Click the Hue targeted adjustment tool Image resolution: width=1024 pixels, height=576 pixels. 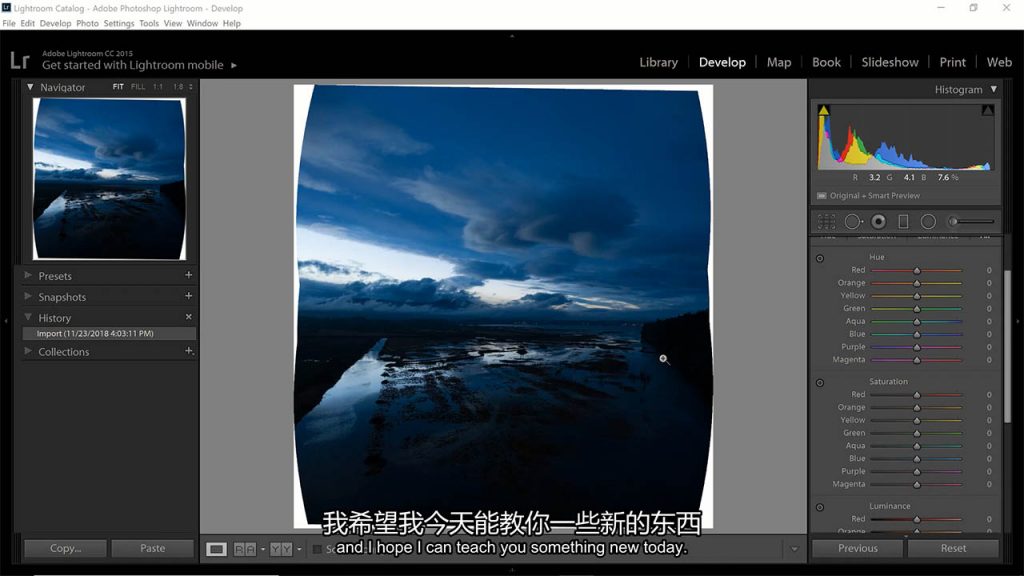820,259
